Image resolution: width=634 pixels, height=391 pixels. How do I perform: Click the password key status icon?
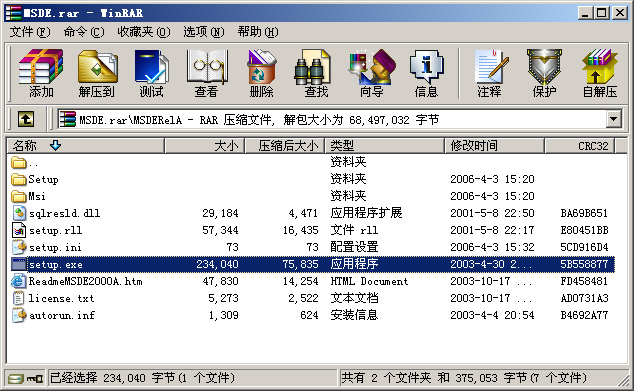35,378
